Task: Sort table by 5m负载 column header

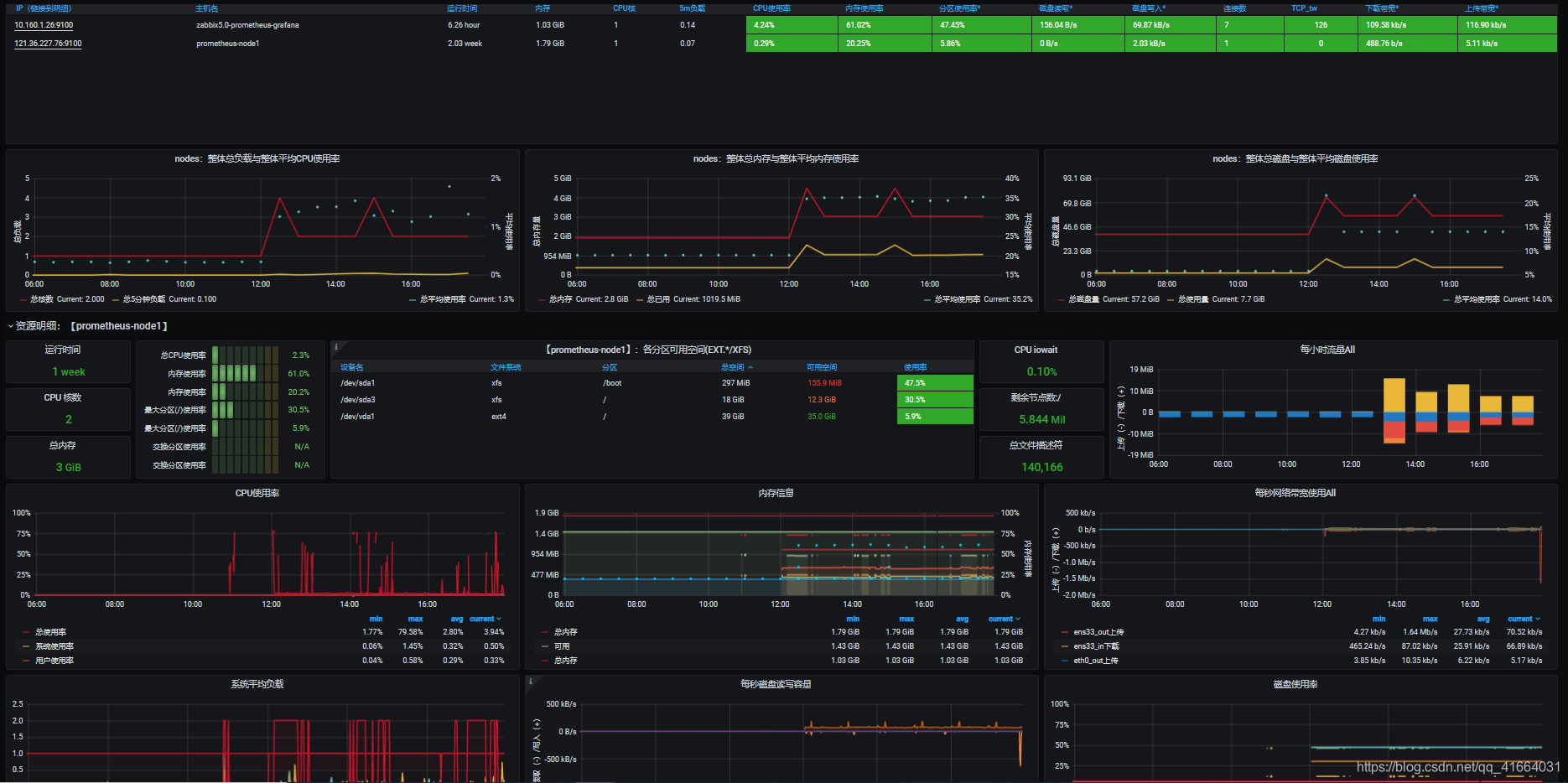Action: tap(693, 8)
